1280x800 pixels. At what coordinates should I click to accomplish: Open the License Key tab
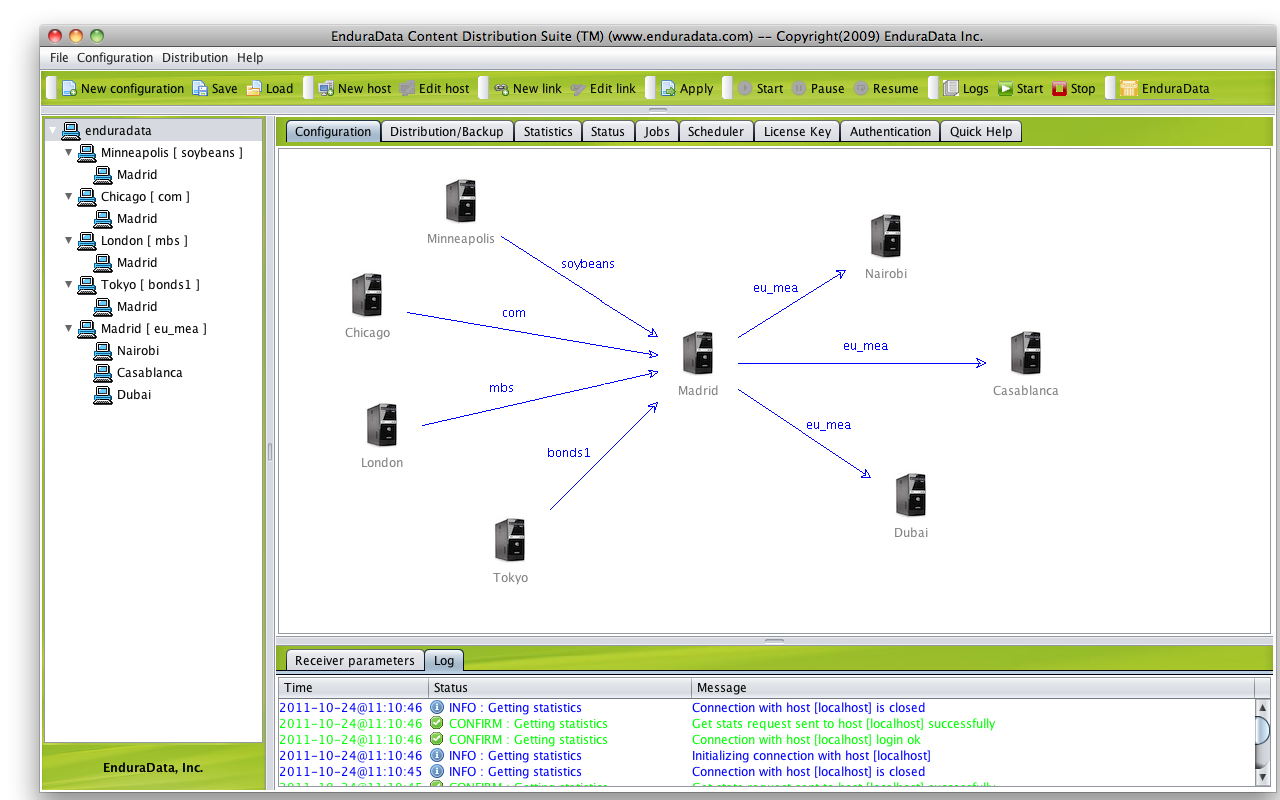point(797,131)
